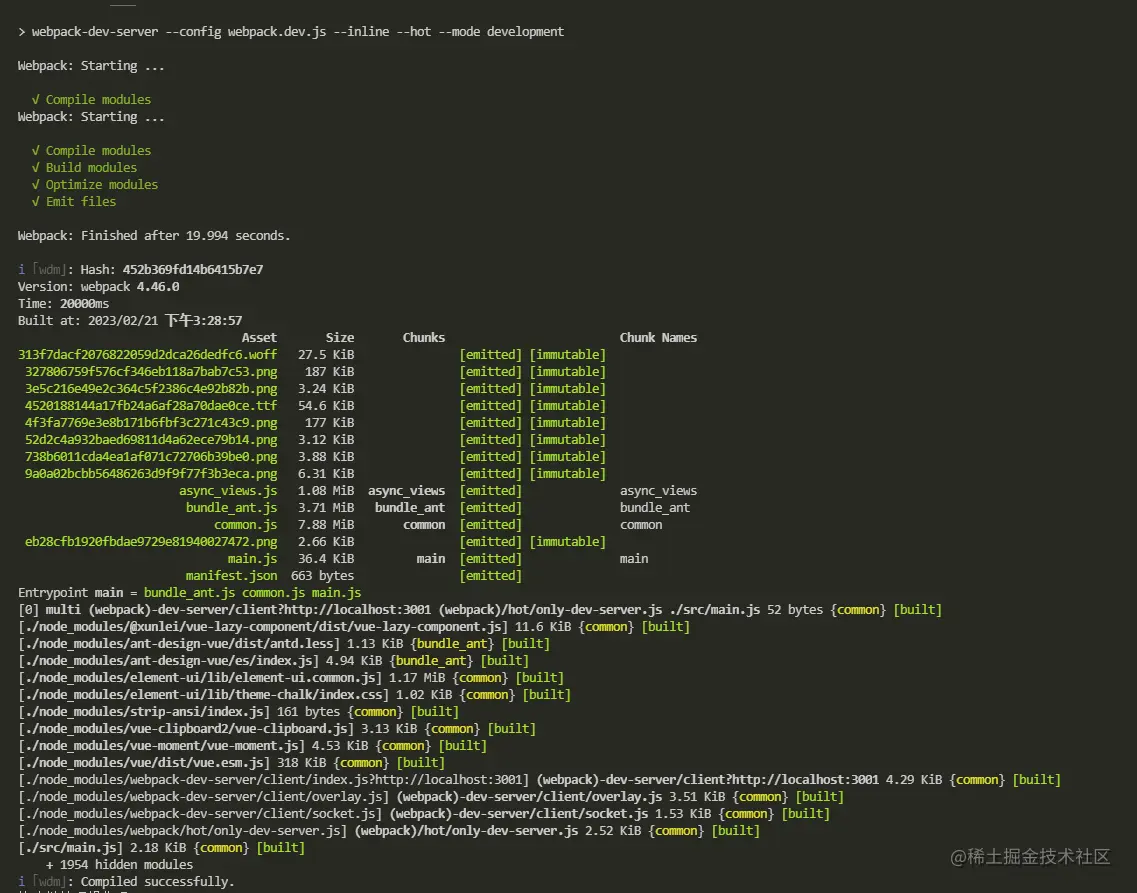Click the vue-moment.js module path
The height and width of the screenshot is (893, 1137).
coord(161,747)
